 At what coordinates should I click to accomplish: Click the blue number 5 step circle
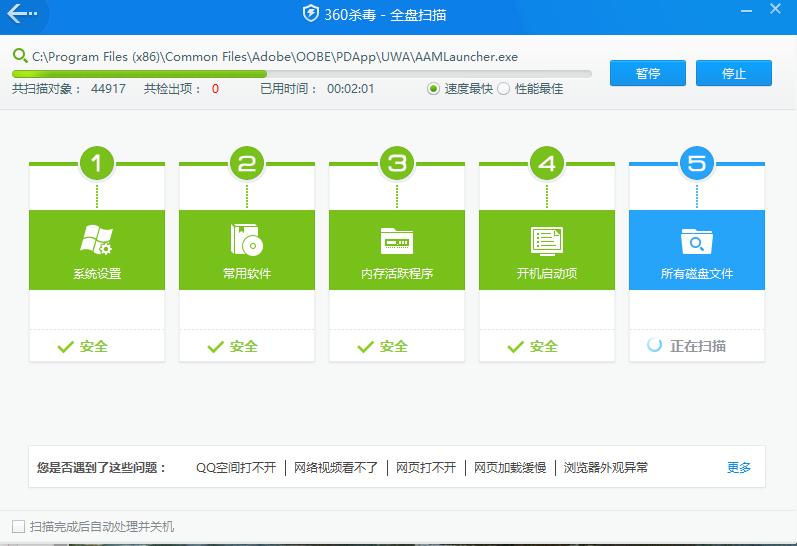point(697,163)
